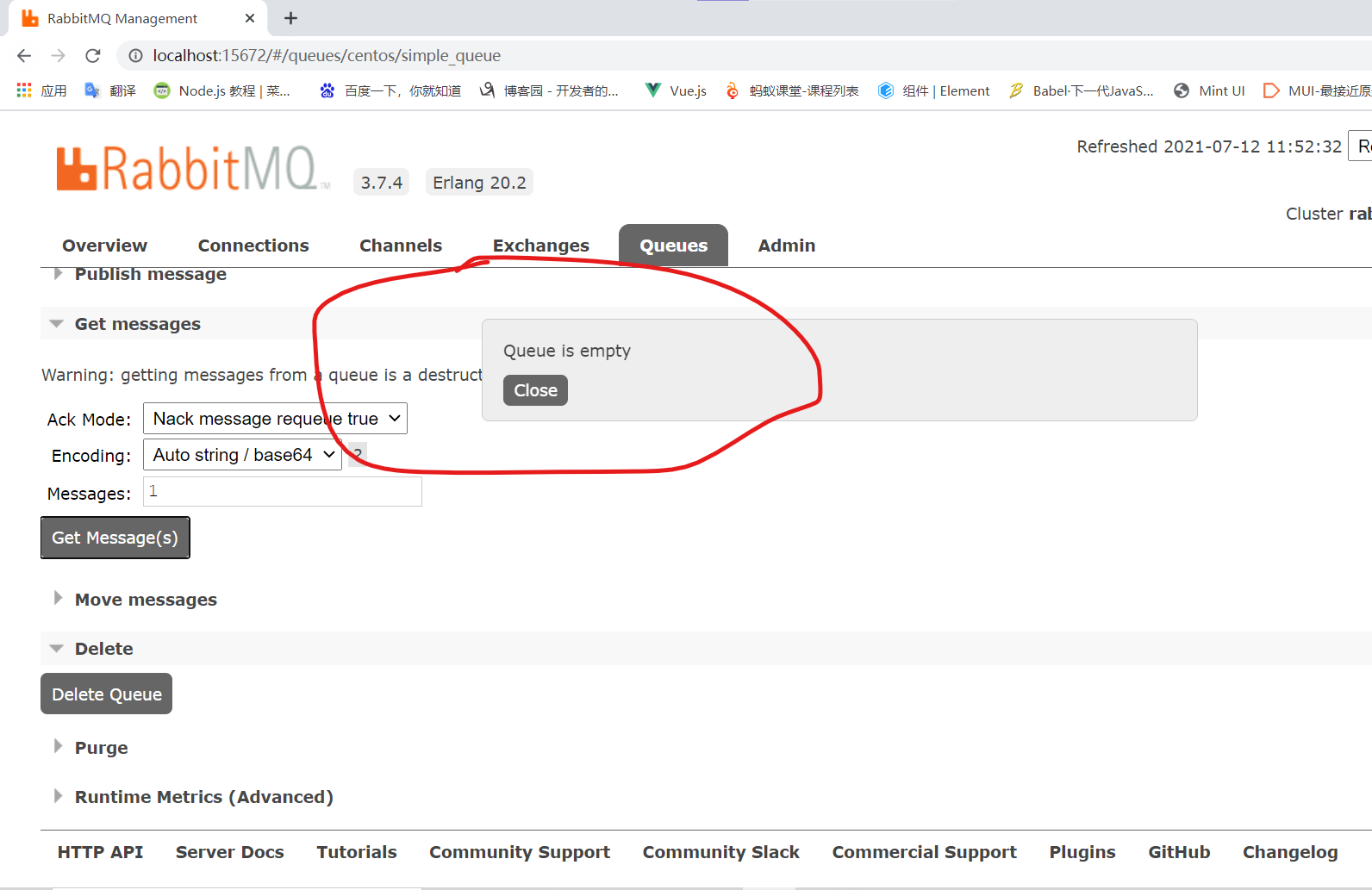Click the Erlang 20.2 label

tap(479, 183)
